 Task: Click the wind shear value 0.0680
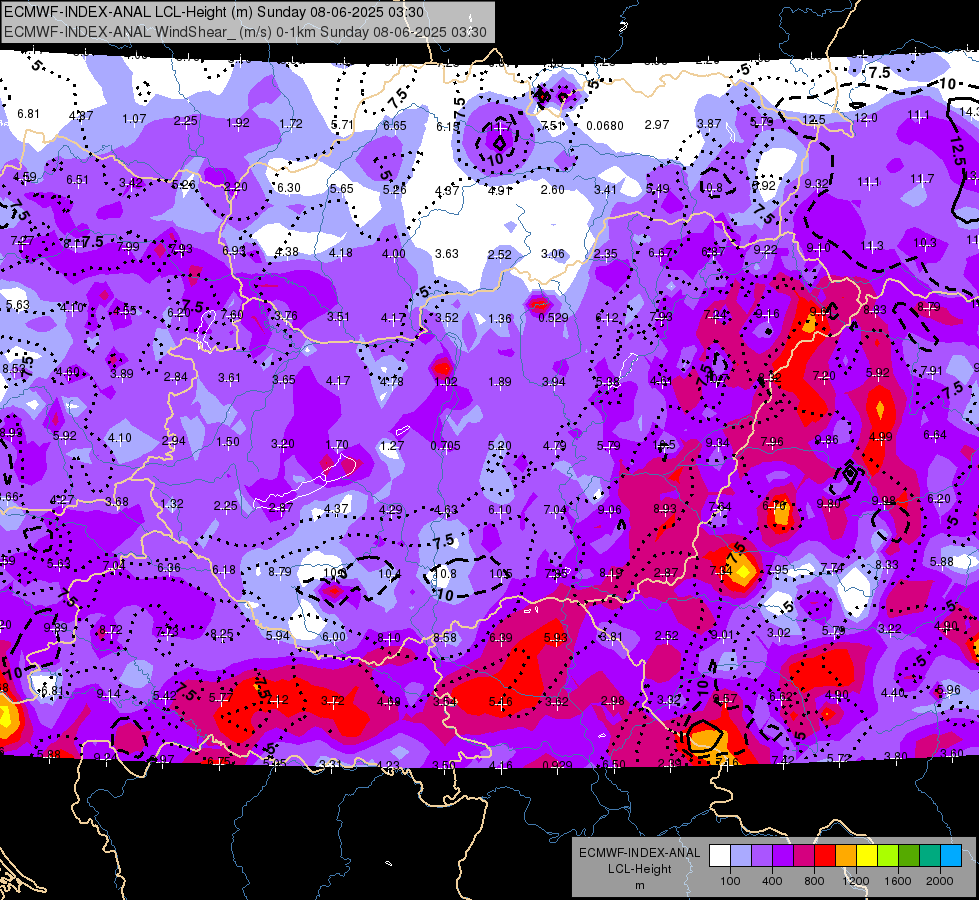point(604,126)
